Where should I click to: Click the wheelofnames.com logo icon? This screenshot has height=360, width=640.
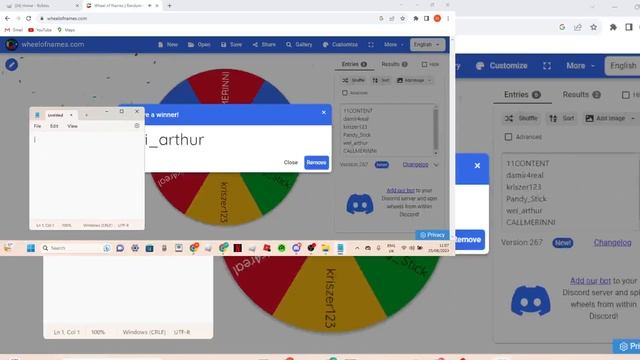(11, 44)
